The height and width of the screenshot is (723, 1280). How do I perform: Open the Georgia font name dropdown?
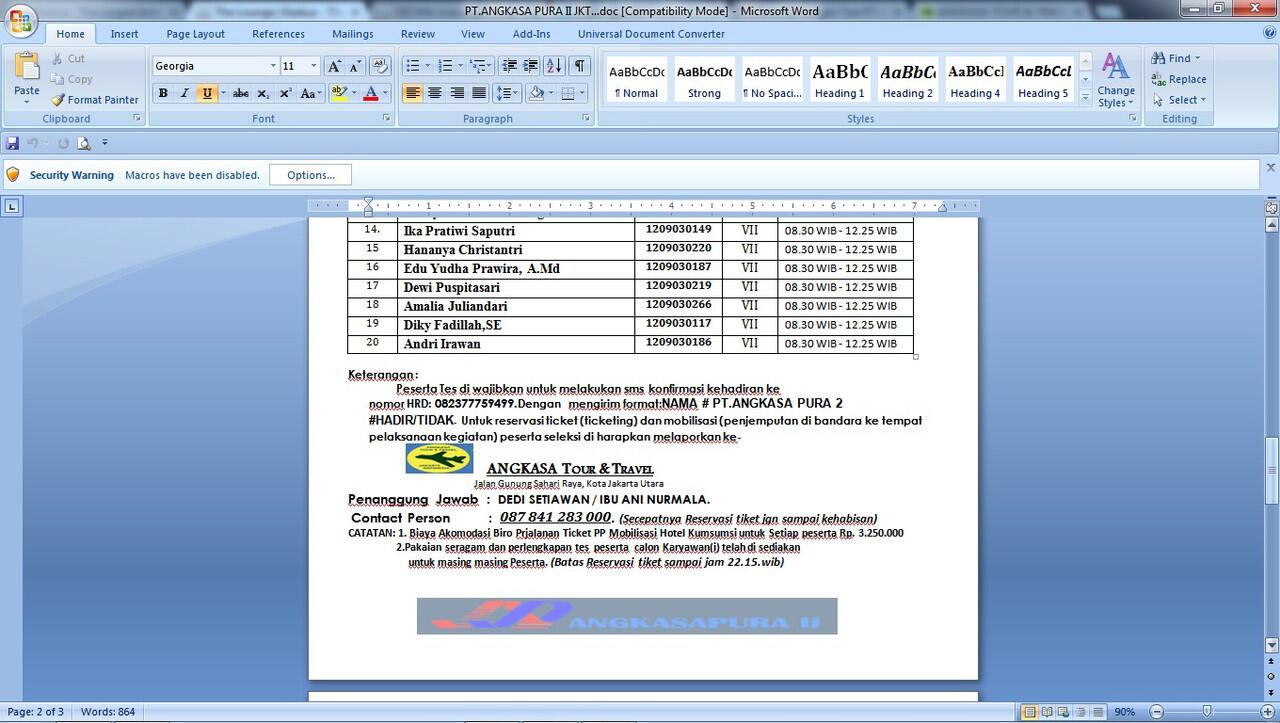[x=273, y=66]
